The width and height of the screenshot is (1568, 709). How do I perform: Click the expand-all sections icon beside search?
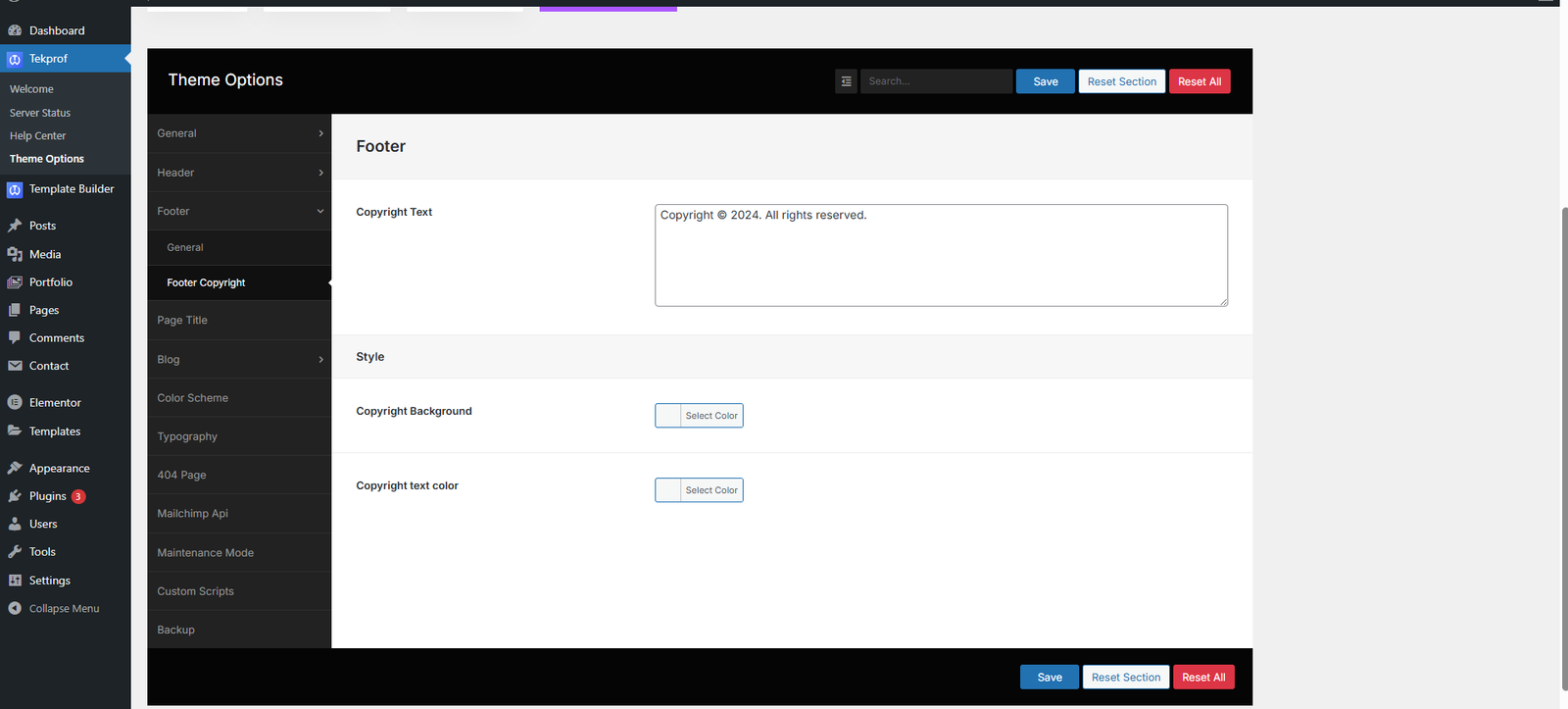(x=846, y=81)
